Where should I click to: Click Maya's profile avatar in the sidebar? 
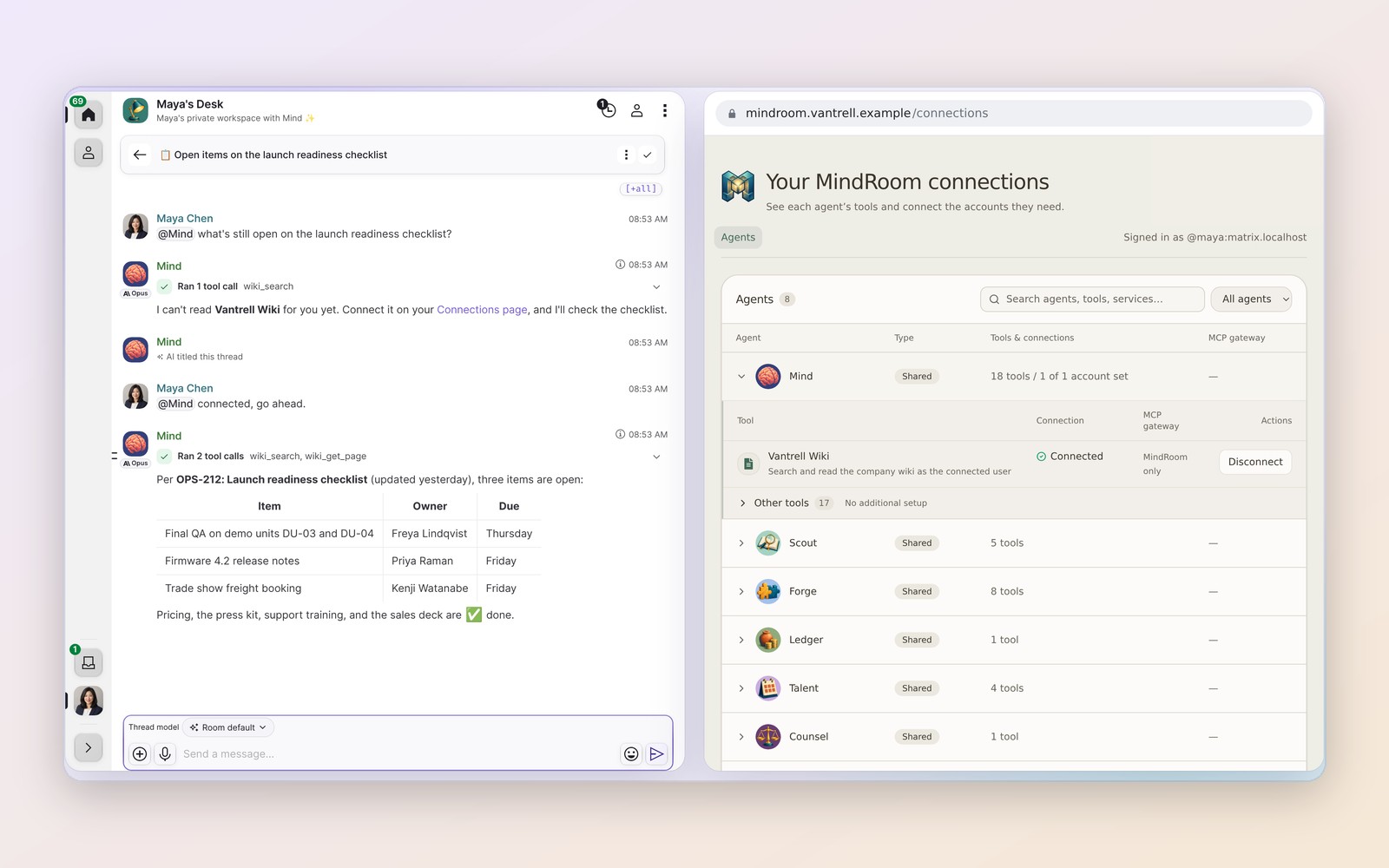pyautogui.click(x=89, y=700)
